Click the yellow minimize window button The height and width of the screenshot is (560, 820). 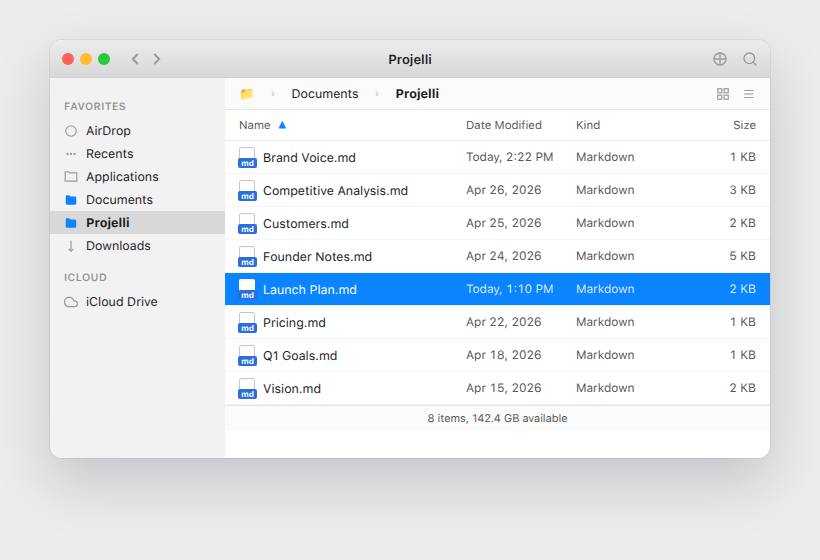coord(86,59)
